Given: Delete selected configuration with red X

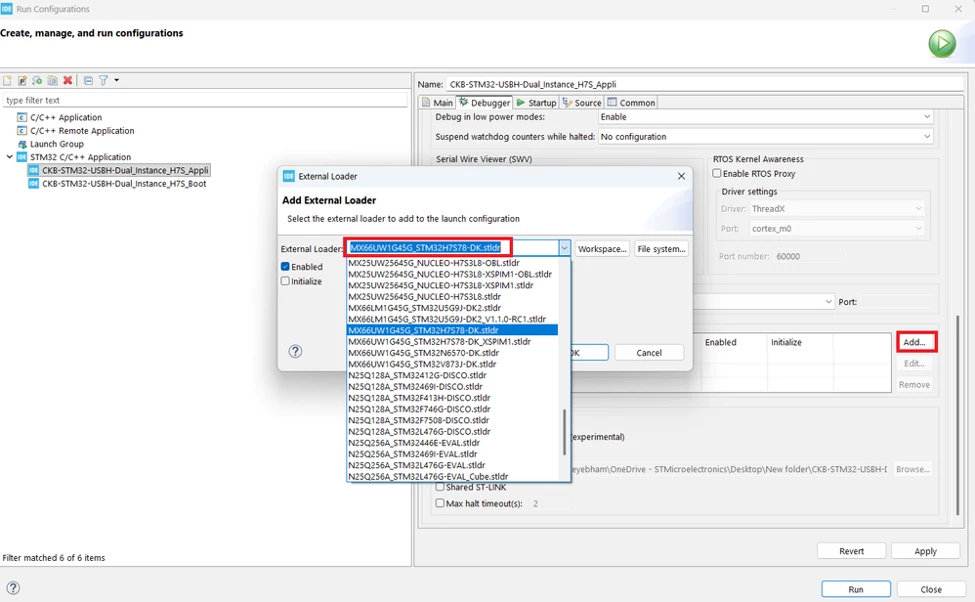Looking at the screenshot, I should tap(68, 80).
